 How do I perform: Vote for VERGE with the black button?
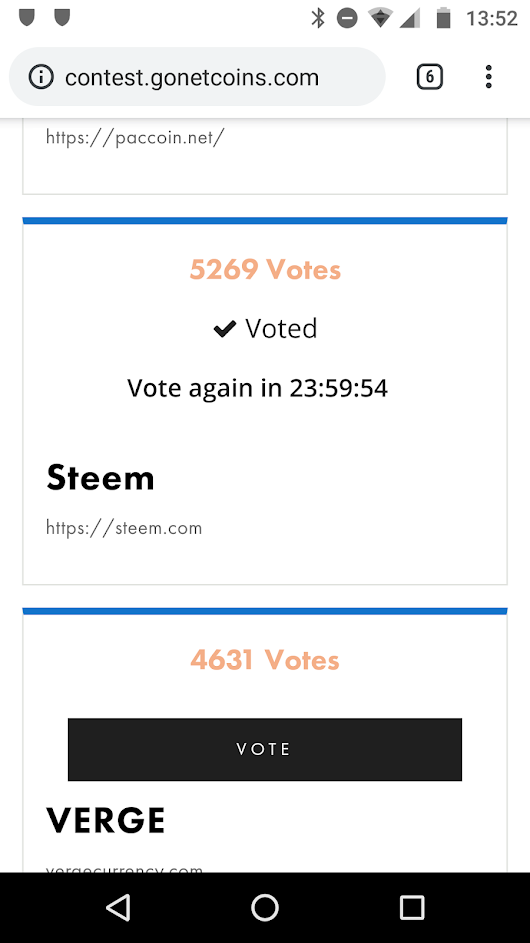265,749
